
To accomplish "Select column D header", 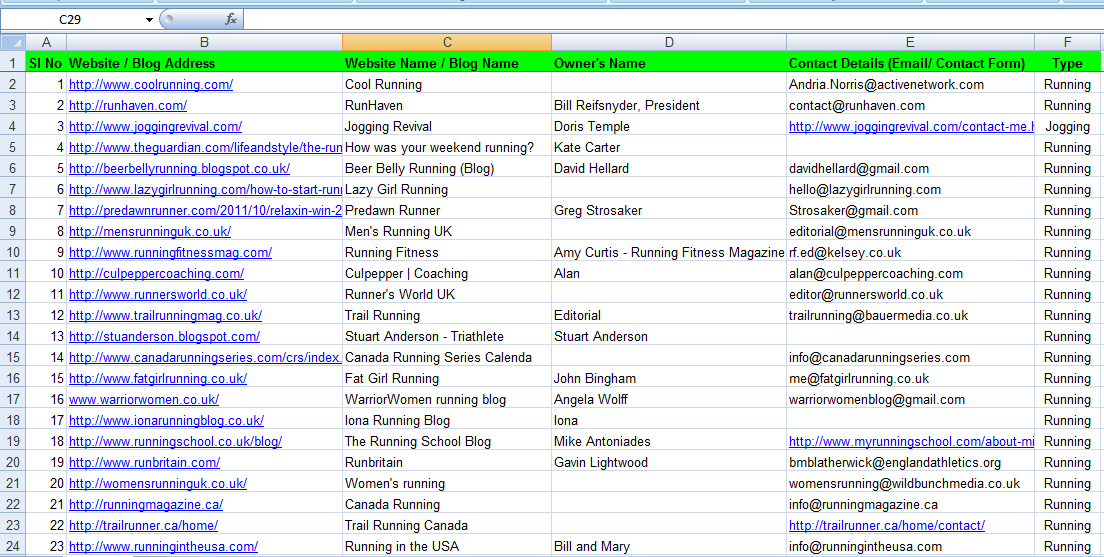I will click(669, 42).
